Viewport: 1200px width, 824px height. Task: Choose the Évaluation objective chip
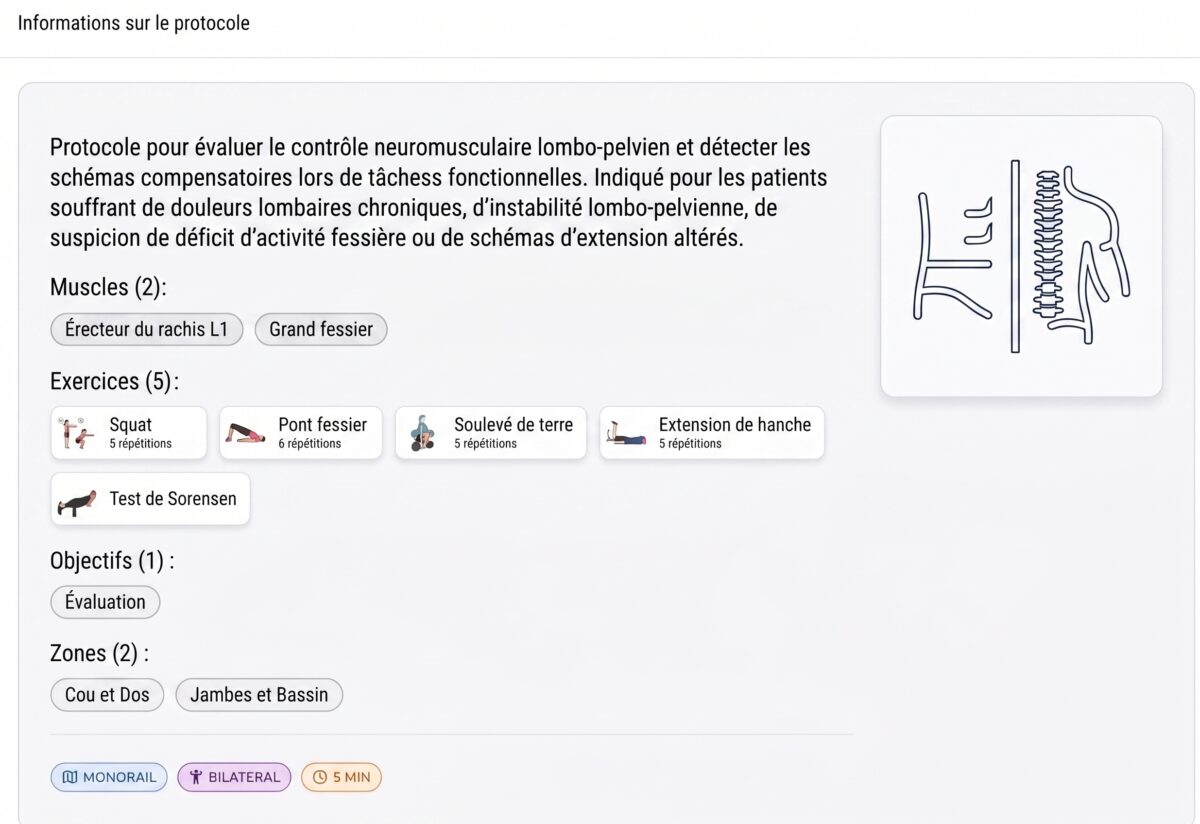click(x=105, y=602)
